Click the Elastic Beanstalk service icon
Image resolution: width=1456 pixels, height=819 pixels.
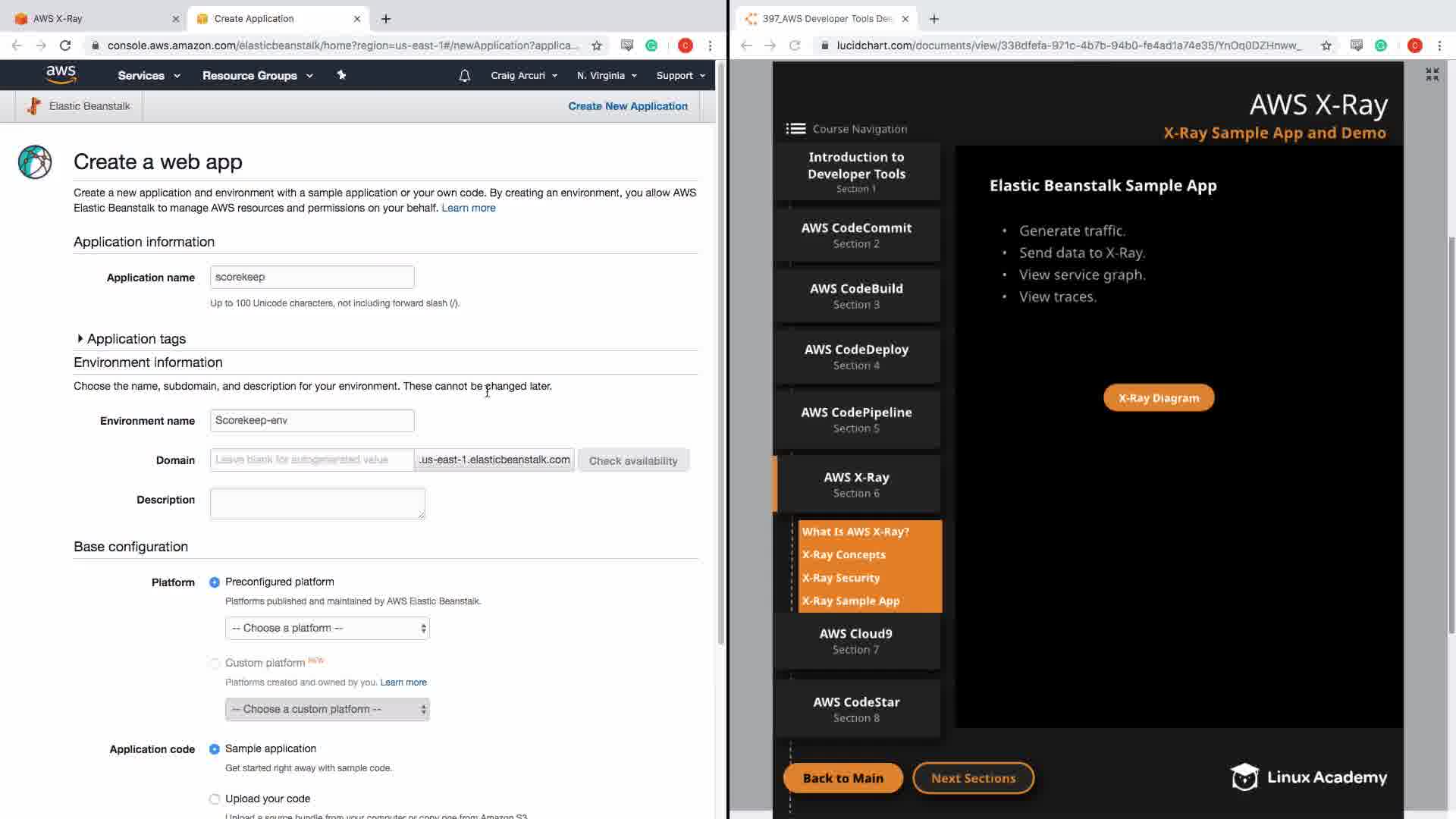[33, 106]
